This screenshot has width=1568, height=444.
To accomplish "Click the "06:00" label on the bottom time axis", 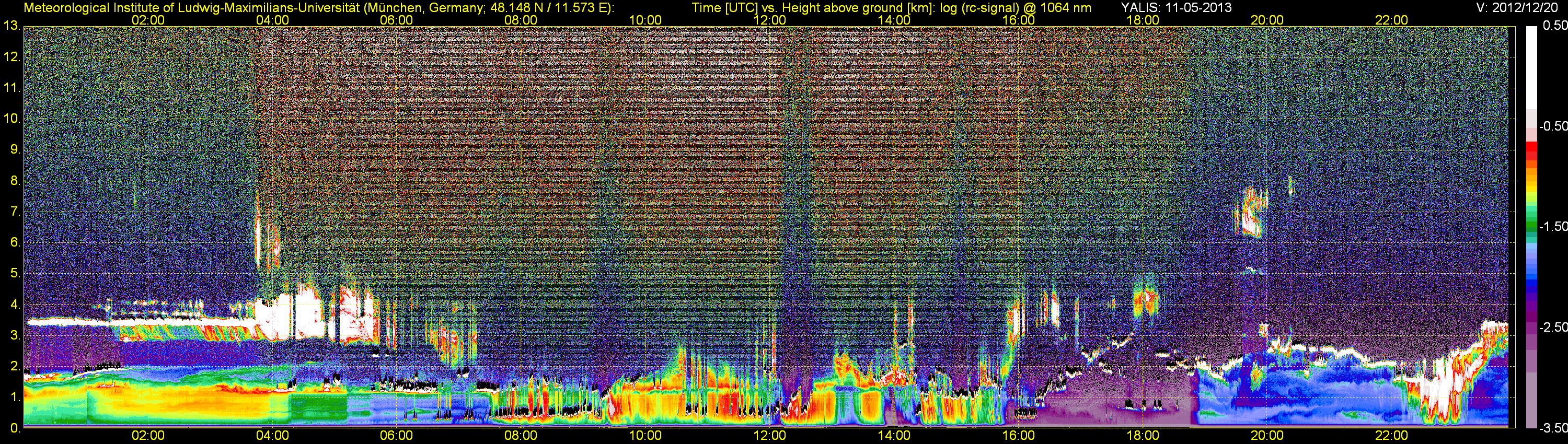I will pos(396,436).
